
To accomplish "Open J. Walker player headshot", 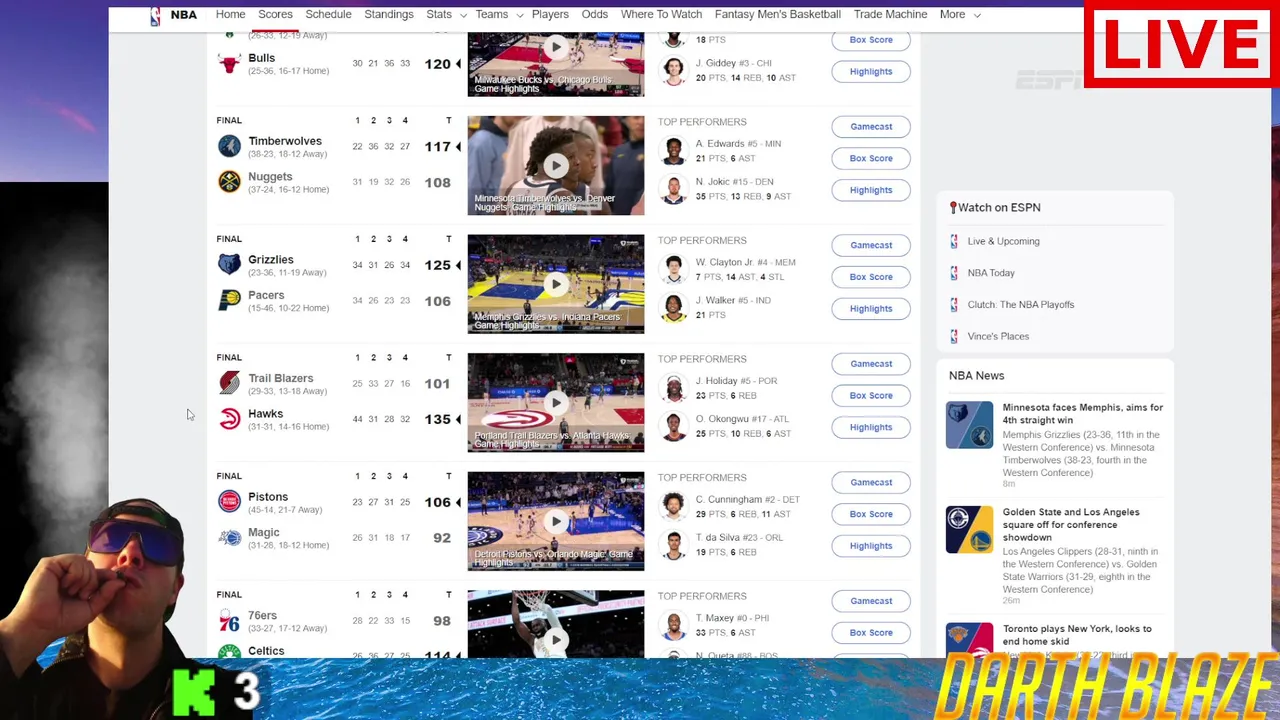I will pyautogui.click(x=674, y=307).
